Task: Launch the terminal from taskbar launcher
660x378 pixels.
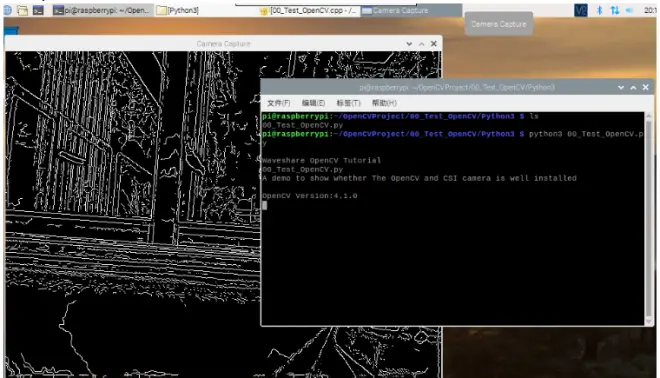Action: point(38,10)
